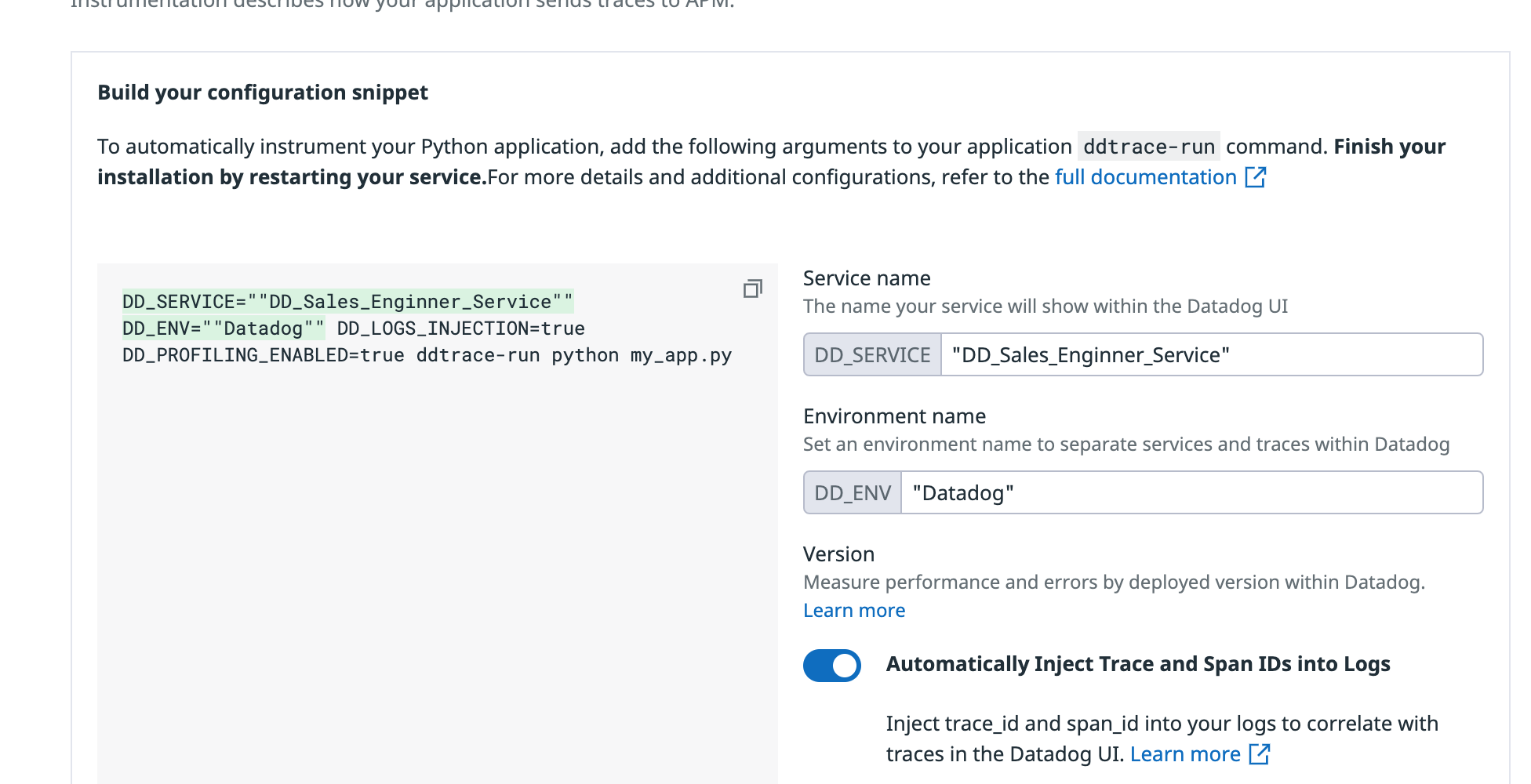The height and width of the screenshot is (784, 1531).
Task: Click external-link icon beside logs Learn more
Action: (x=1260, y=754)
